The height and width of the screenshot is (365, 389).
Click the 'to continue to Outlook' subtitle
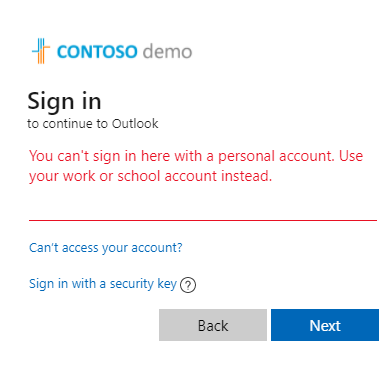pos(93,124)
